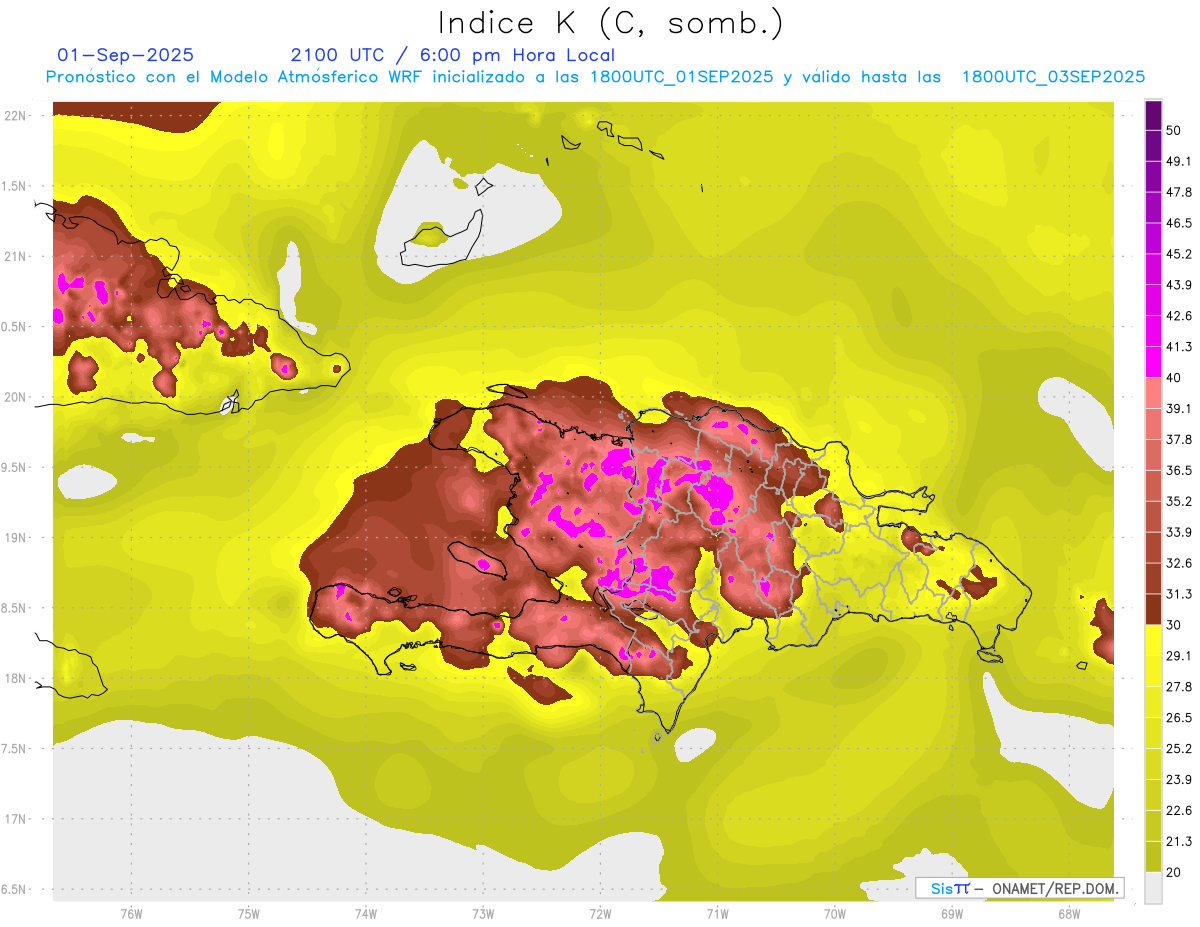The image size is (1200, 927).
Task: Click the '21.3' colorbar value
Action: 1179,841
